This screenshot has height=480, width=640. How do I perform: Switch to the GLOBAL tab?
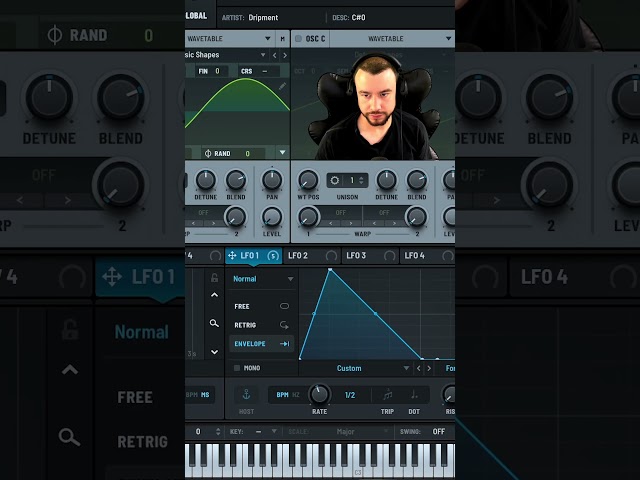(x=196, y=16)
